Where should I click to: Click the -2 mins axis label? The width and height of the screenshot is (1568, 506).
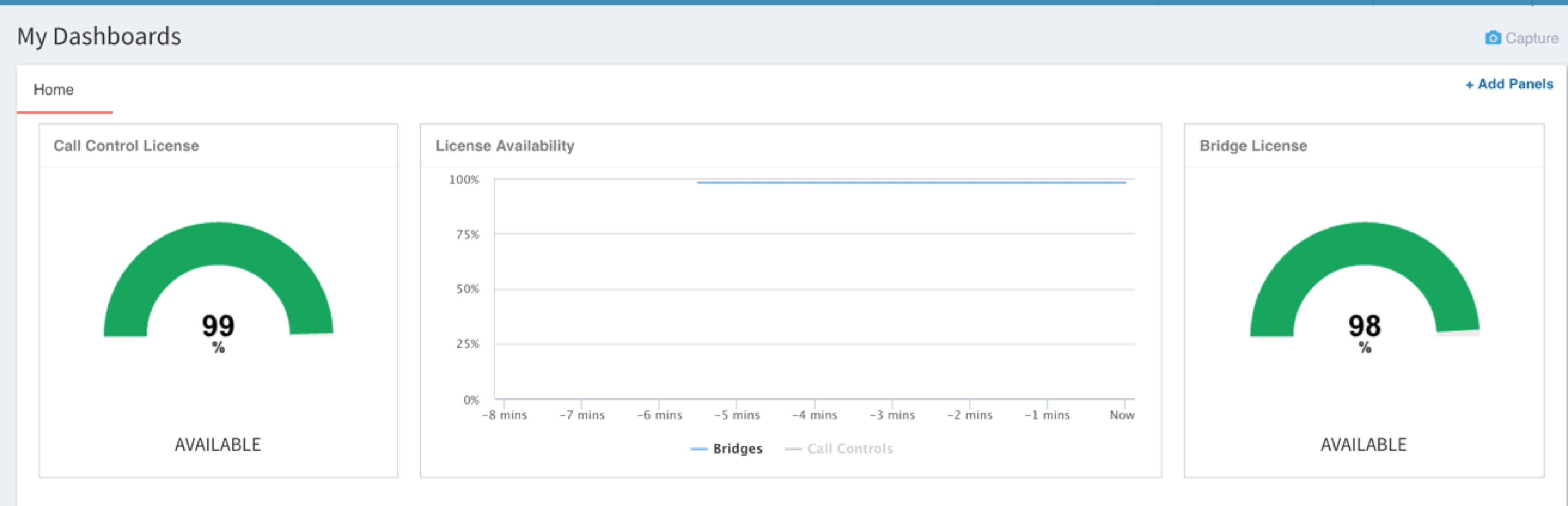970,415
